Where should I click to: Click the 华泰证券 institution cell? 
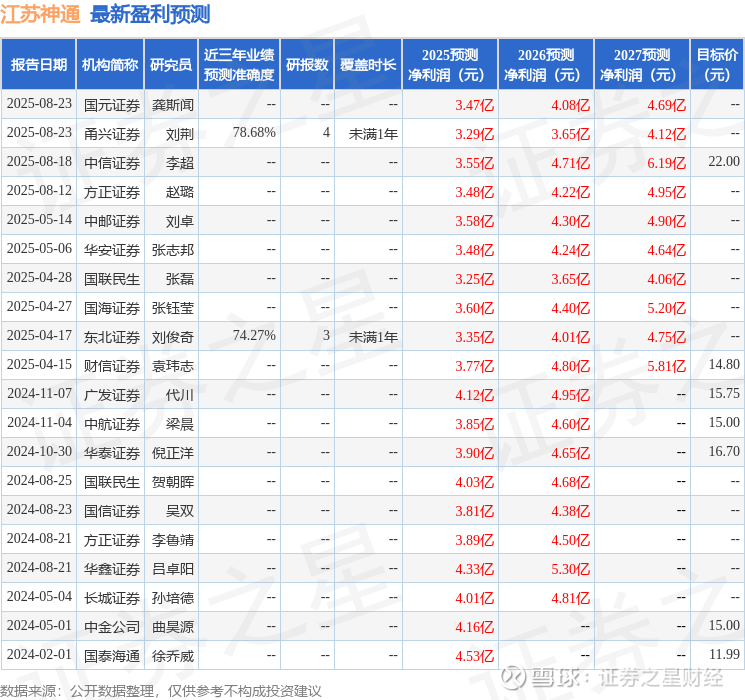coord(112,453)
